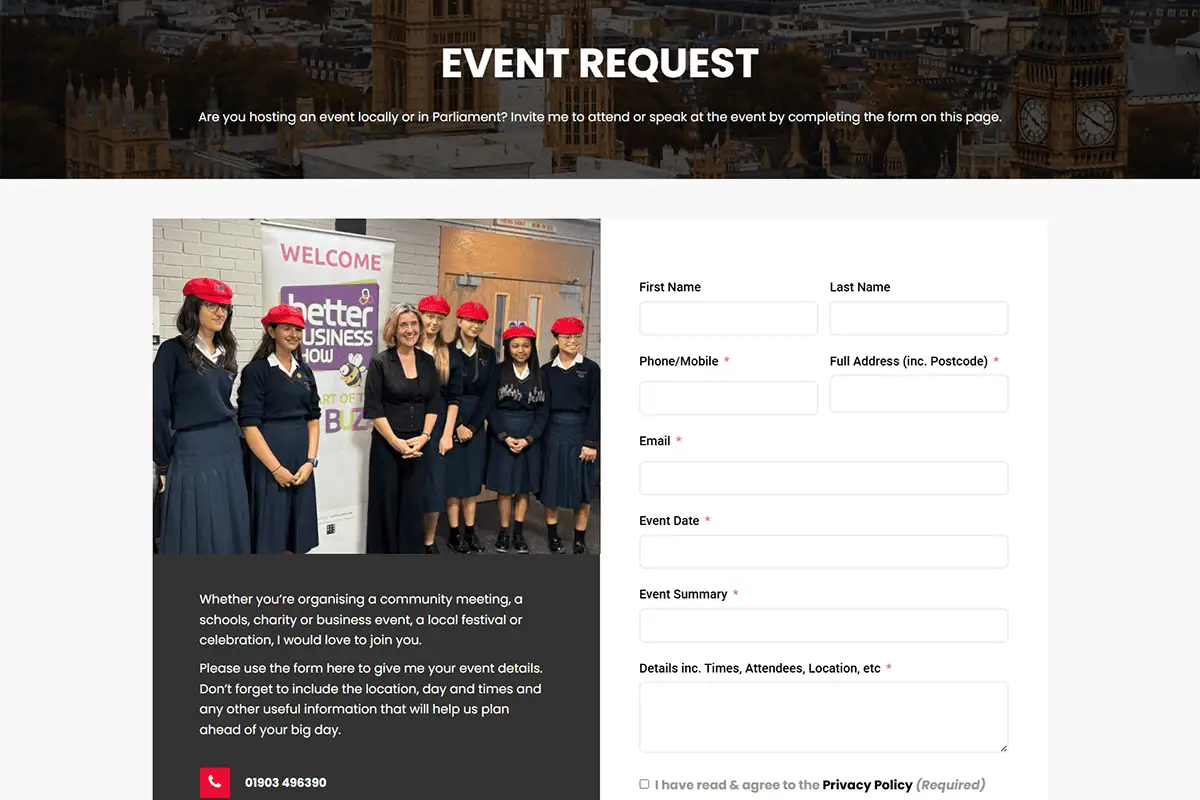Call the number 01903 496390
This screenshot has height=800, width=1200.
click(x=286, y=783)
